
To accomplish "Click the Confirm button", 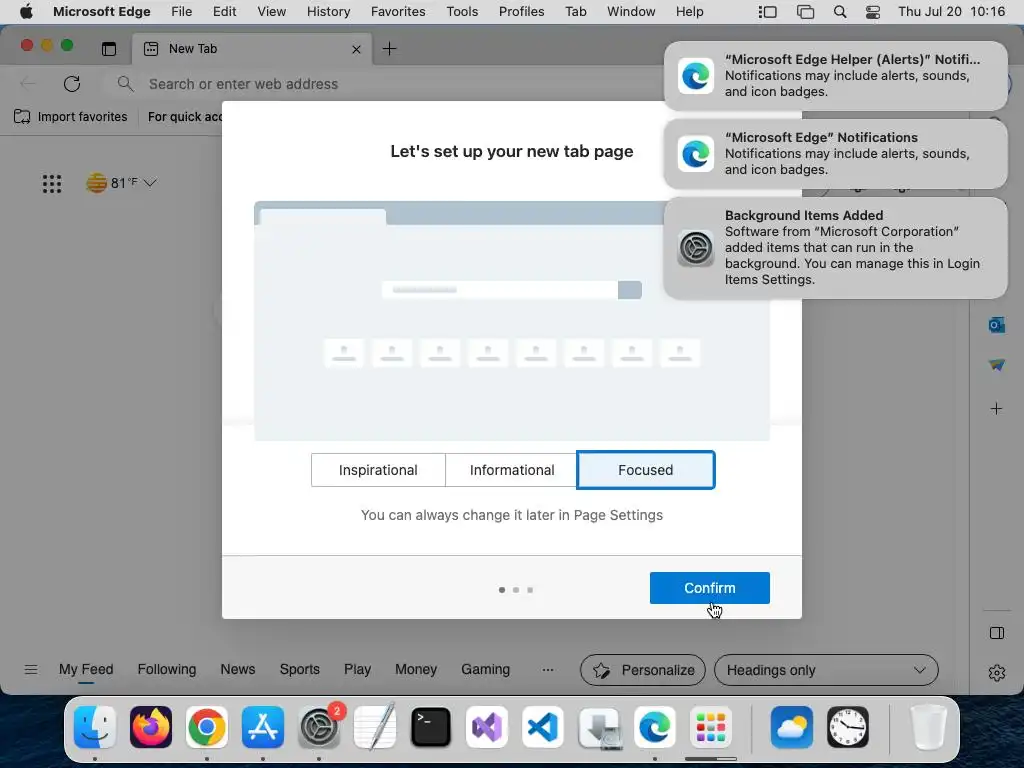I will [x=709, y=588].
